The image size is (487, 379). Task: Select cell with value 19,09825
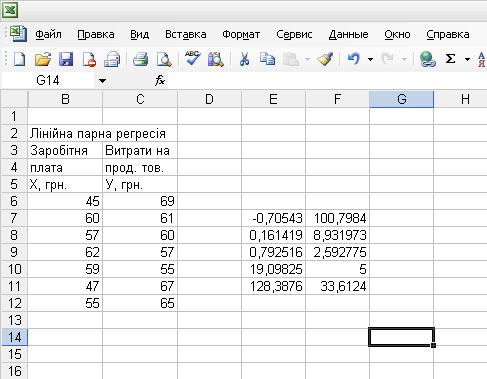273,269
